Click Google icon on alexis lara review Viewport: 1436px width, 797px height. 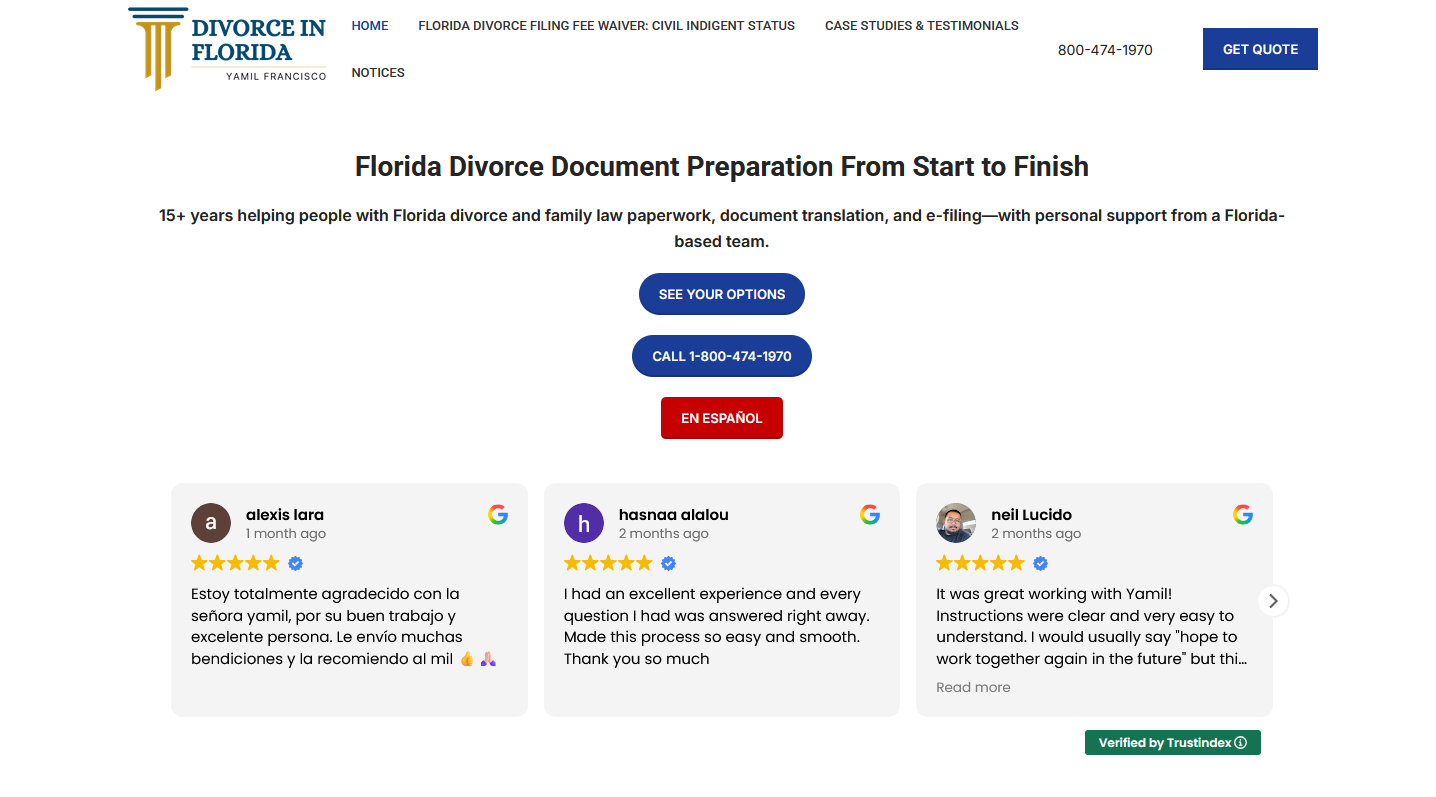coord(498,515)
